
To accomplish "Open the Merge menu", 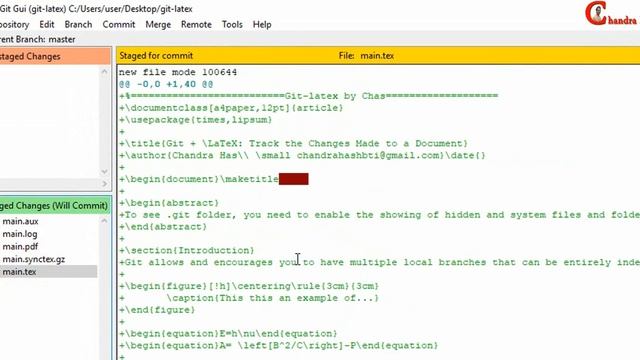I will (158, 24).
